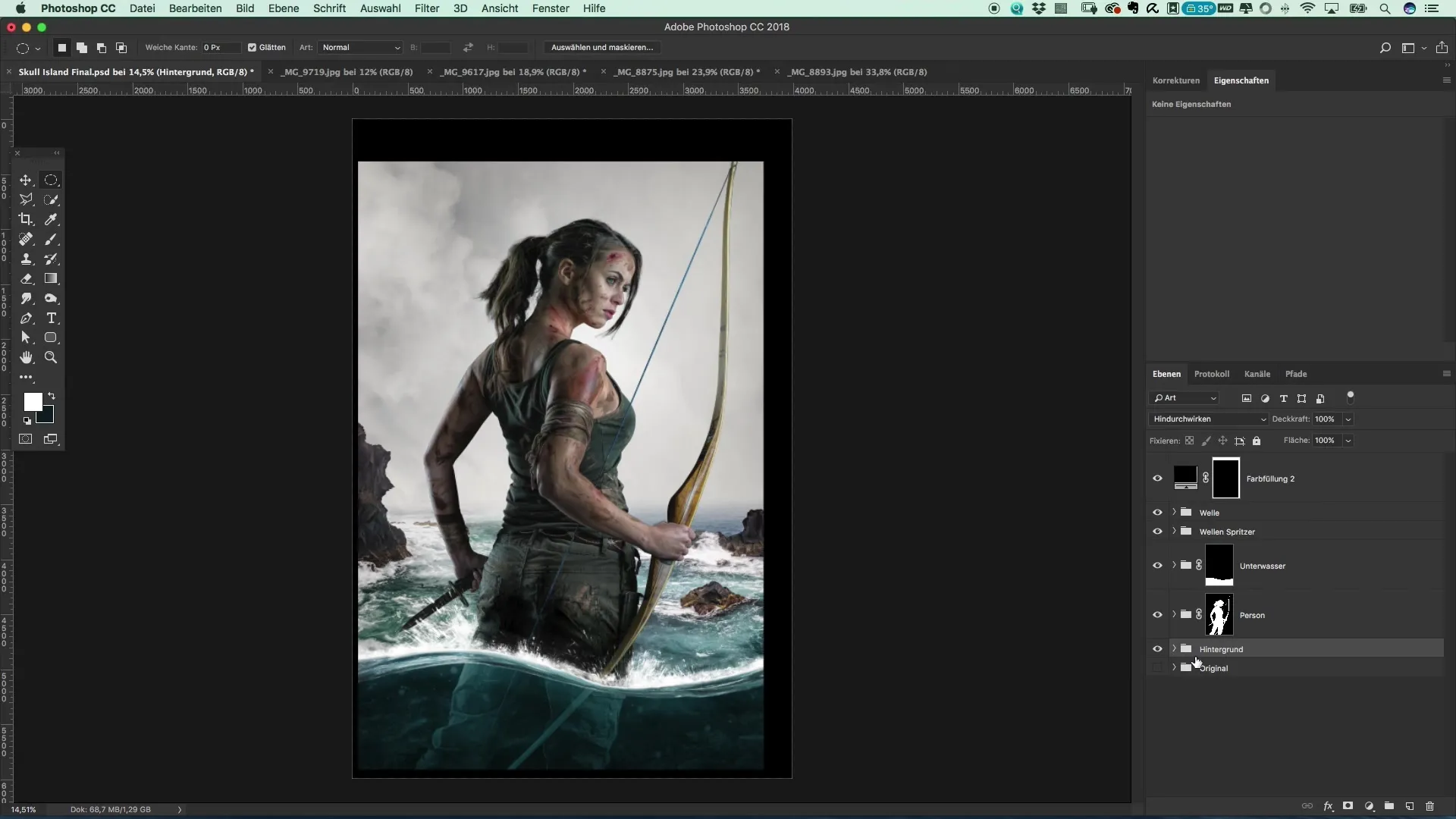1456x819 pixels.
Task: Select the Zoom tool
Action: (51, 357)
